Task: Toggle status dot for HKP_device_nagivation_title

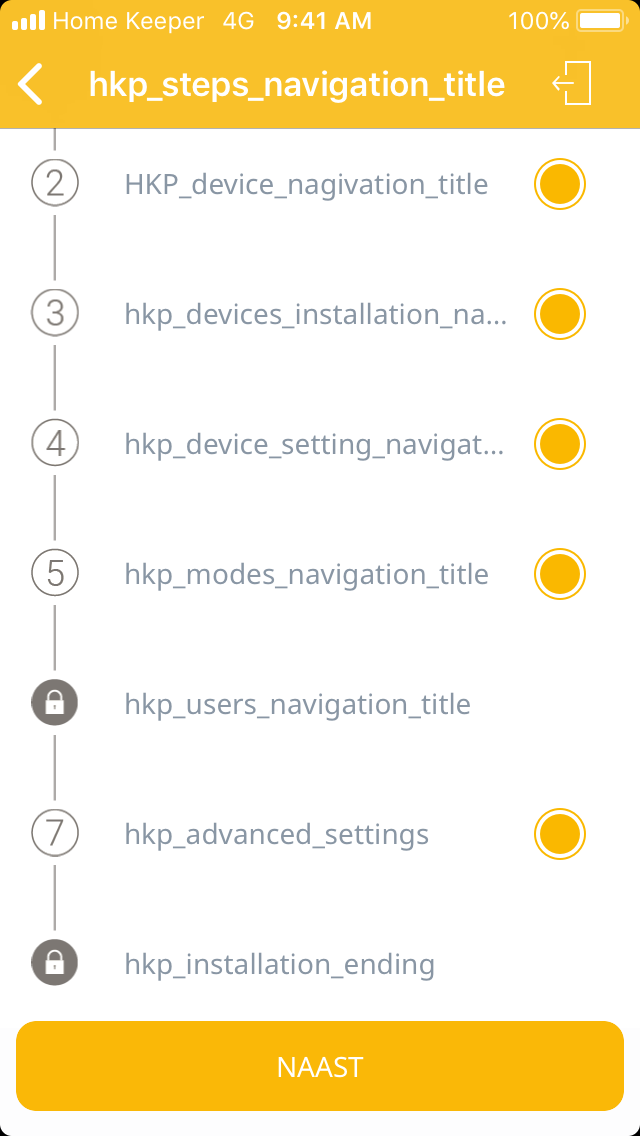Action: (x=559, y=184)
